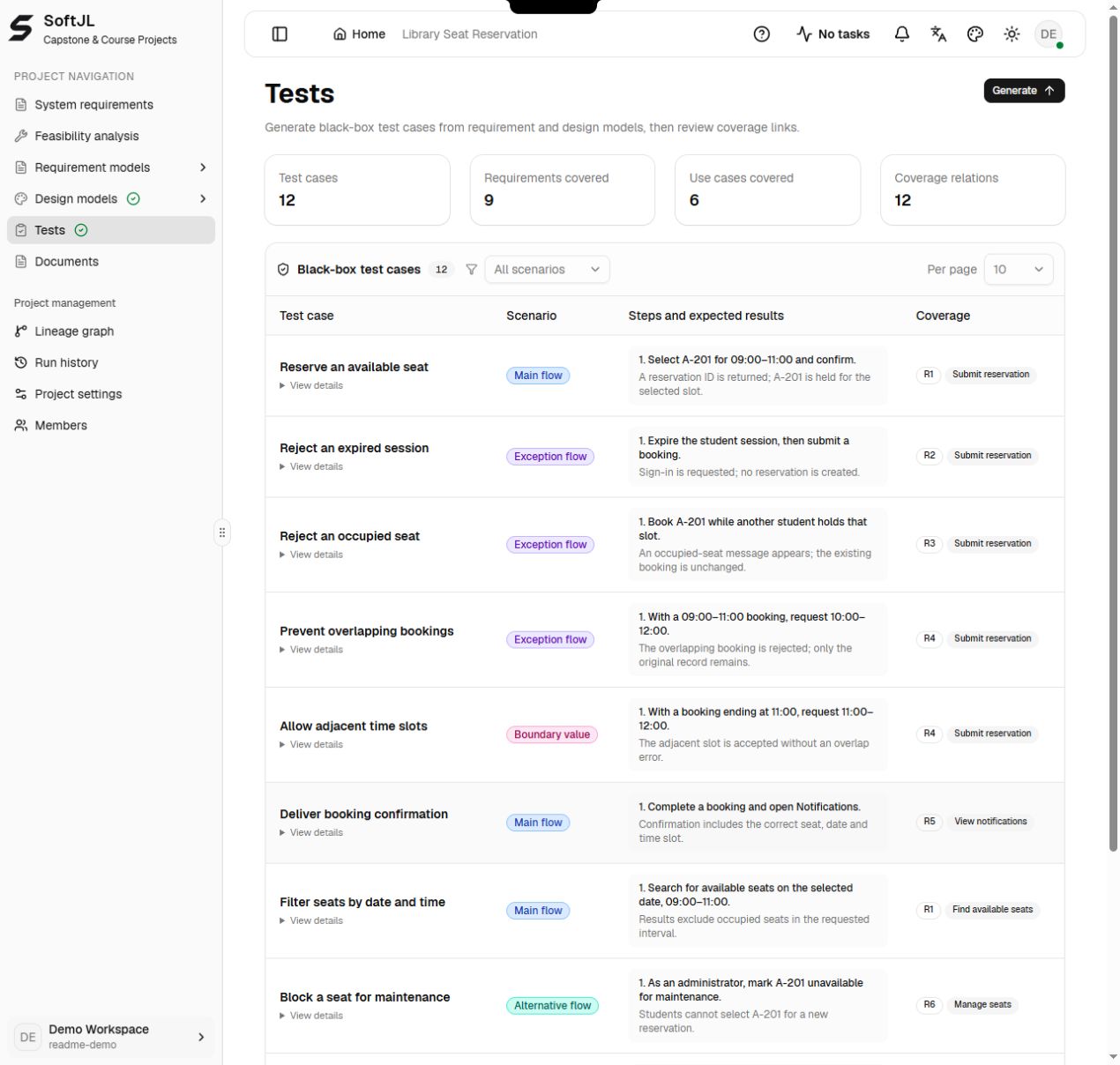Click Home breadcrumb link
The image size is (1120, 1065).
(359, 34)
